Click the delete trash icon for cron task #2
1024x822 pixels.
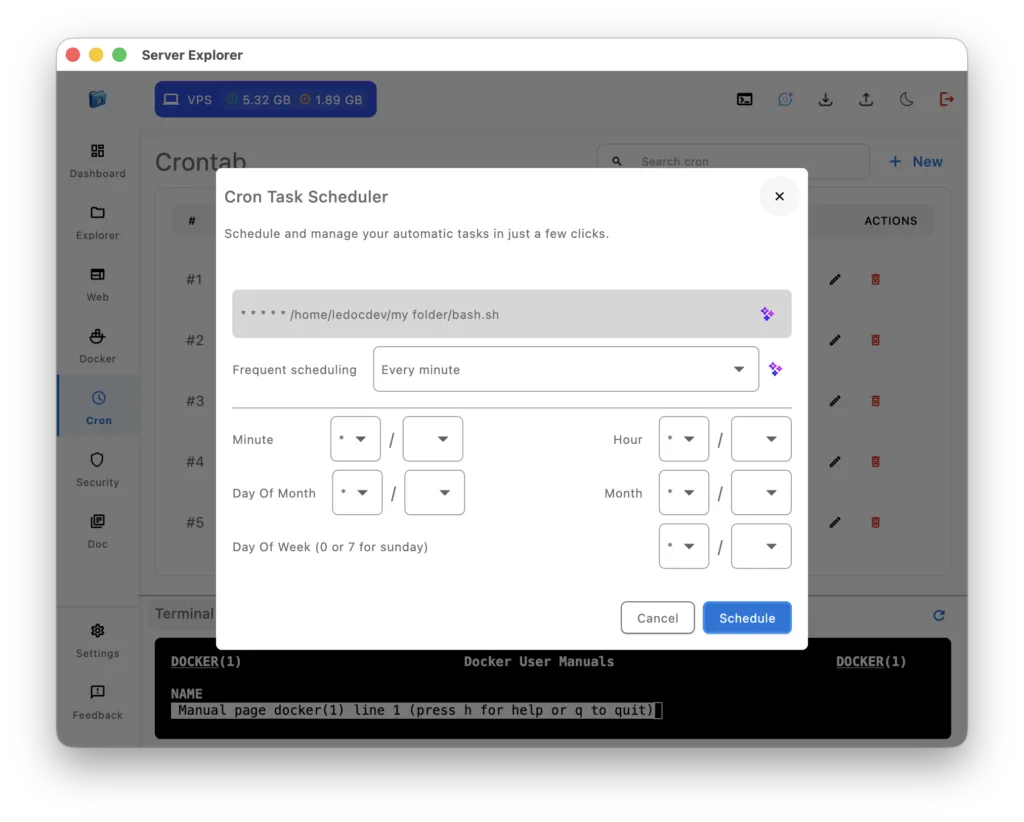pyautogui.click(x=876, y=340)
